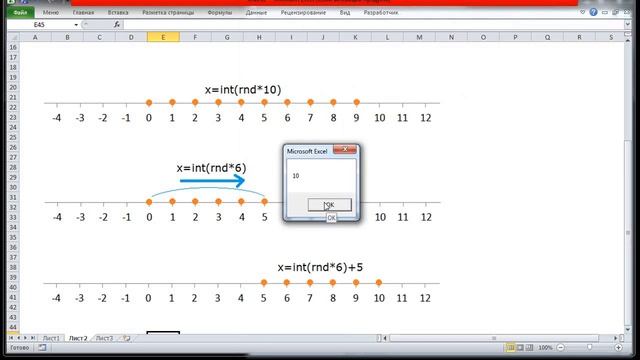This screenshot has width=640, height=360.
Task: Select column R header
Action: coord(579,37)
